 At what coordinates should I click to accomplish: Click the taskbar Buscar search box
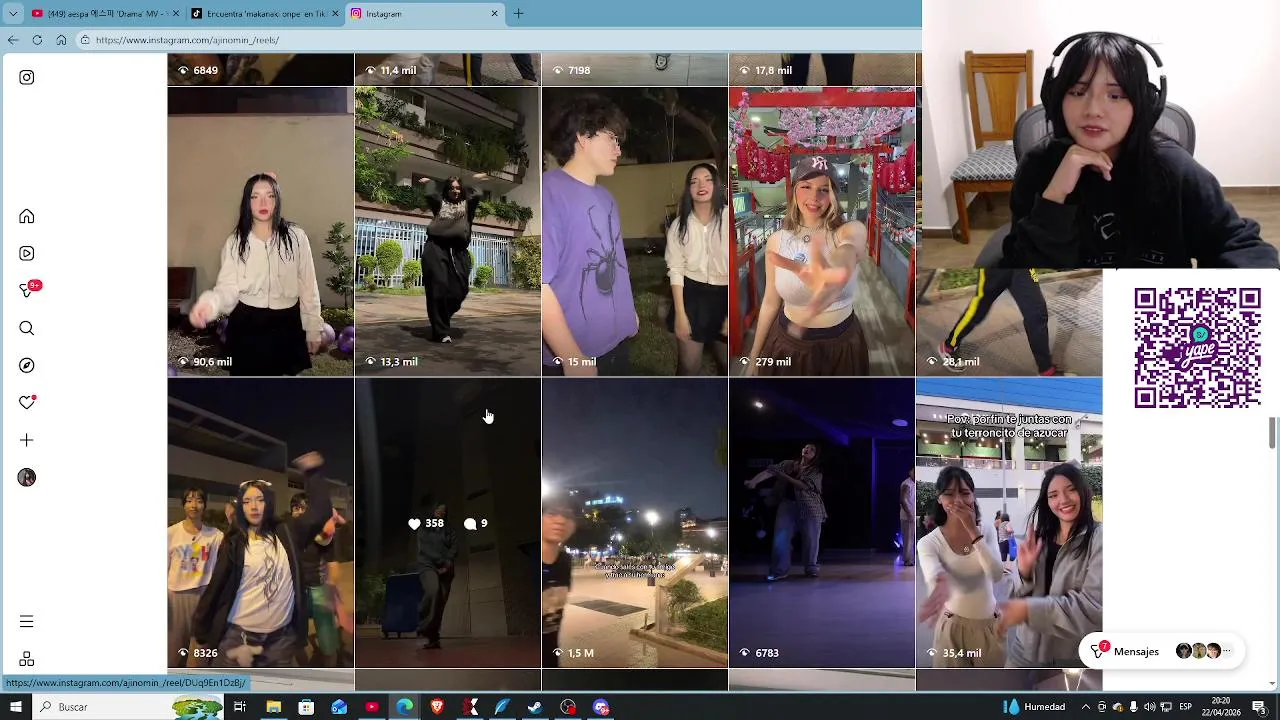pos(128,707)
